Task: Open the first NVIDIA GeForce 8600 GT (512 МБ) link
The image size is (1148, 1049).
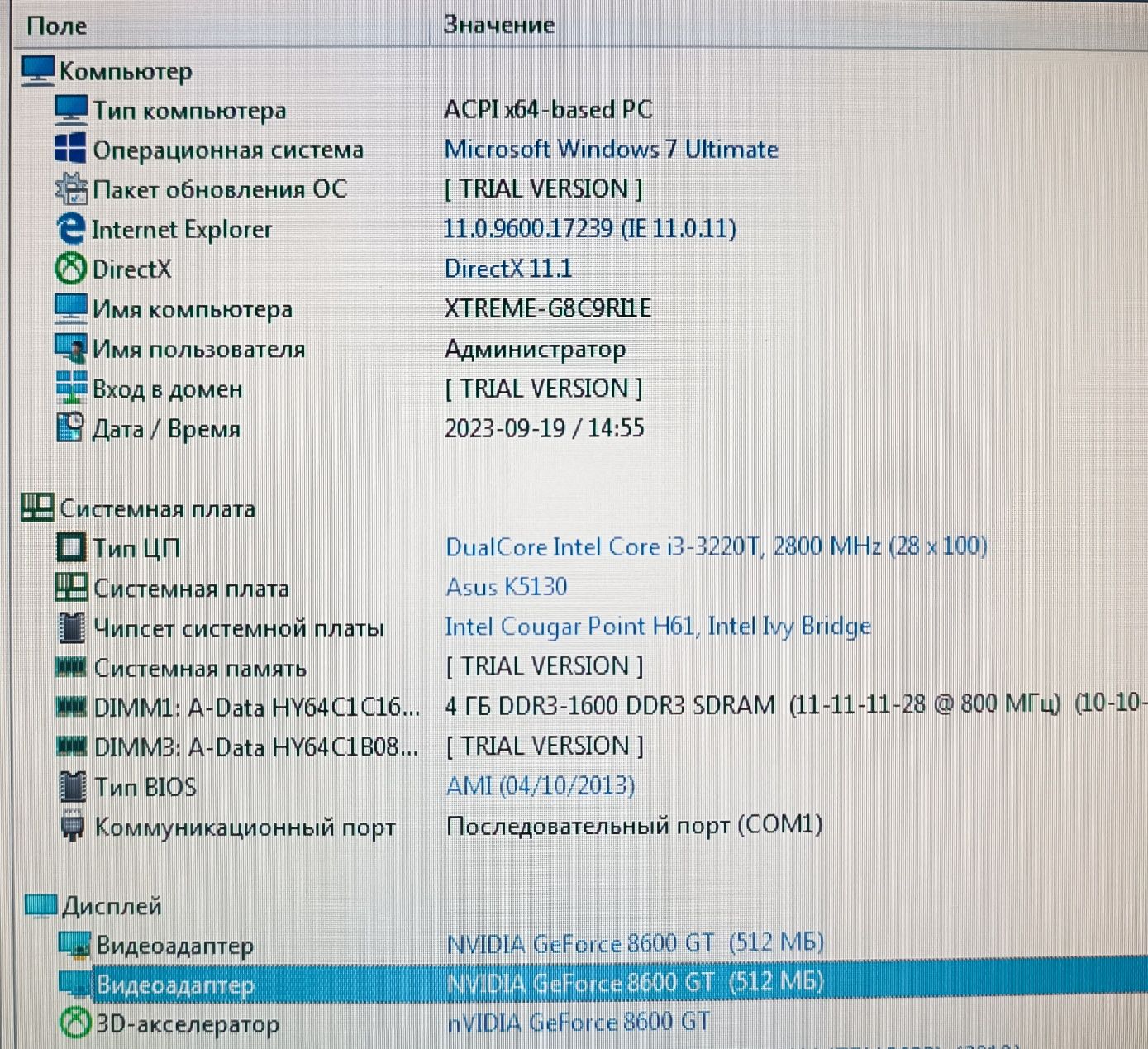Action: [x=635, y=943]
